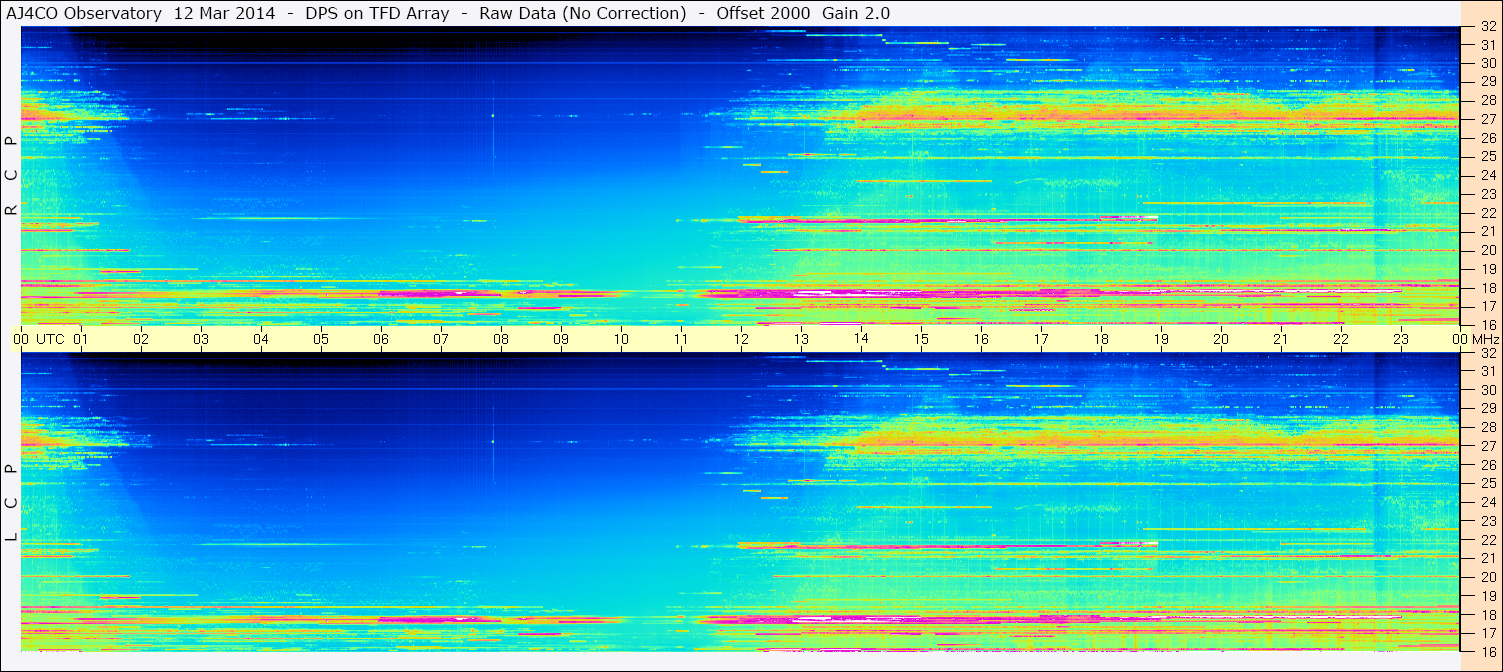Click the 09 hour mark on the time axis

[561, 339]
